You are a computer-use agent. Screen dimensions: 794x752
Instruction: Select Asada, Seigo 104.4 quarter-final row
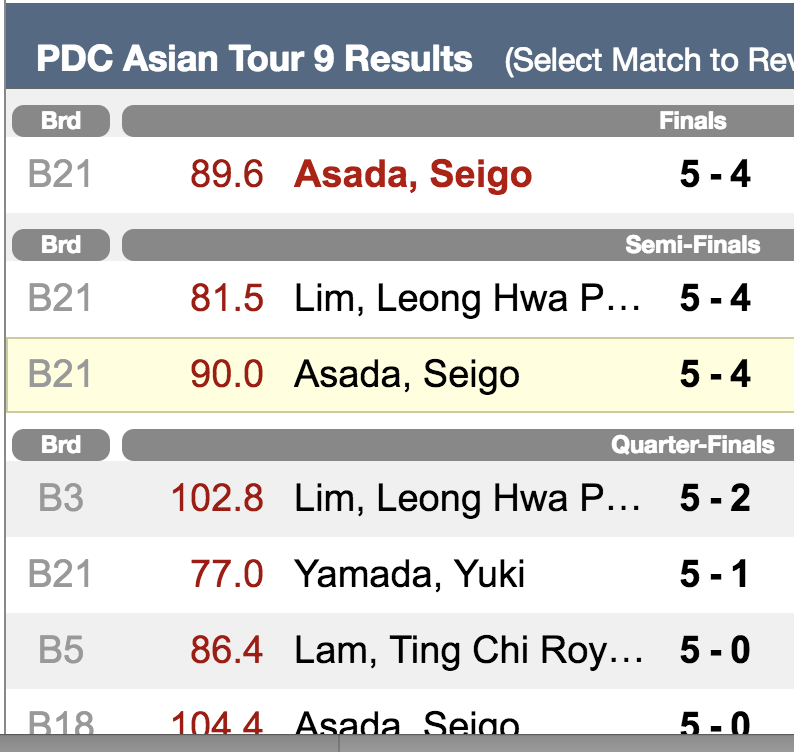[x=400, y=711]
